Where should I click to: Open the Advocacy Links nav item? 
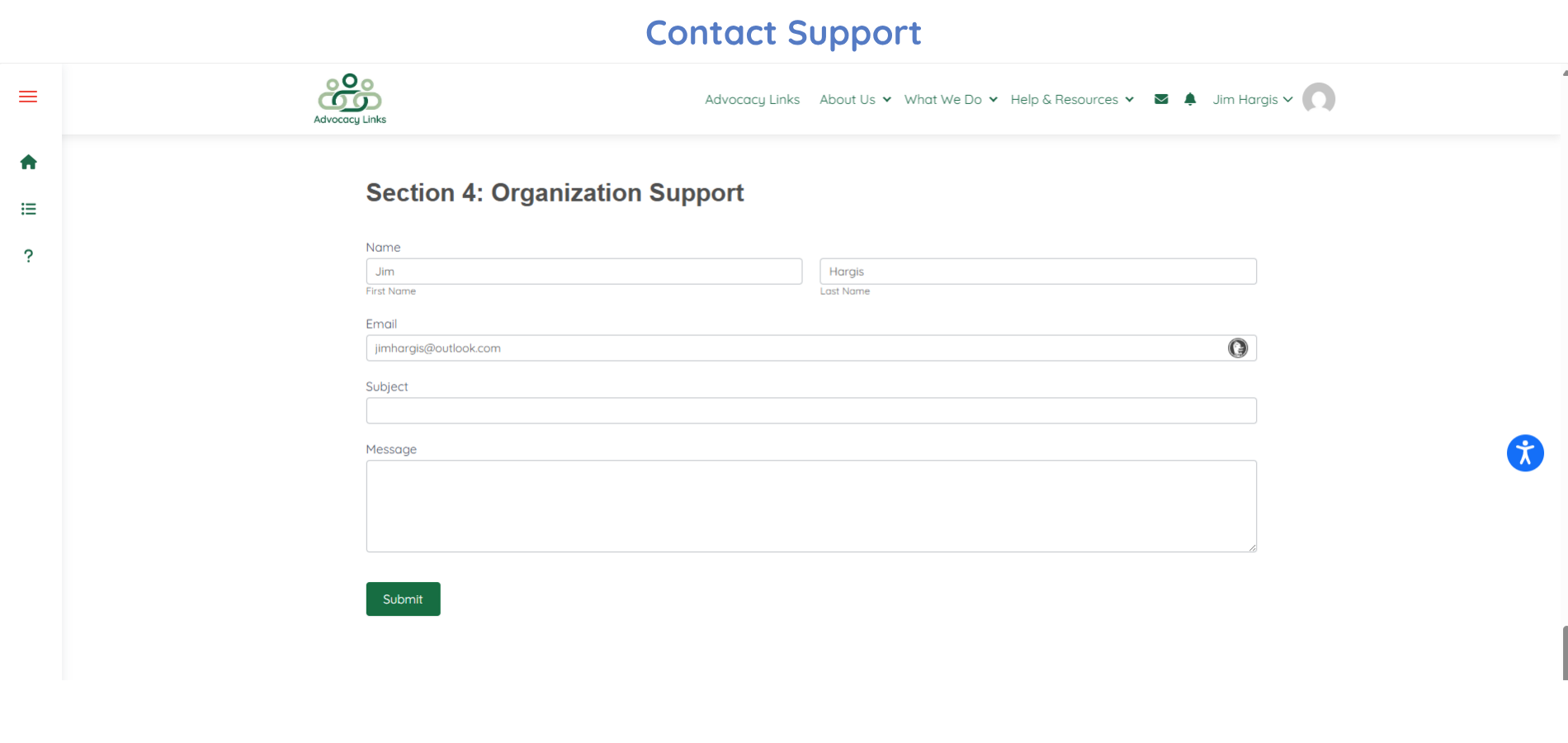752,99
